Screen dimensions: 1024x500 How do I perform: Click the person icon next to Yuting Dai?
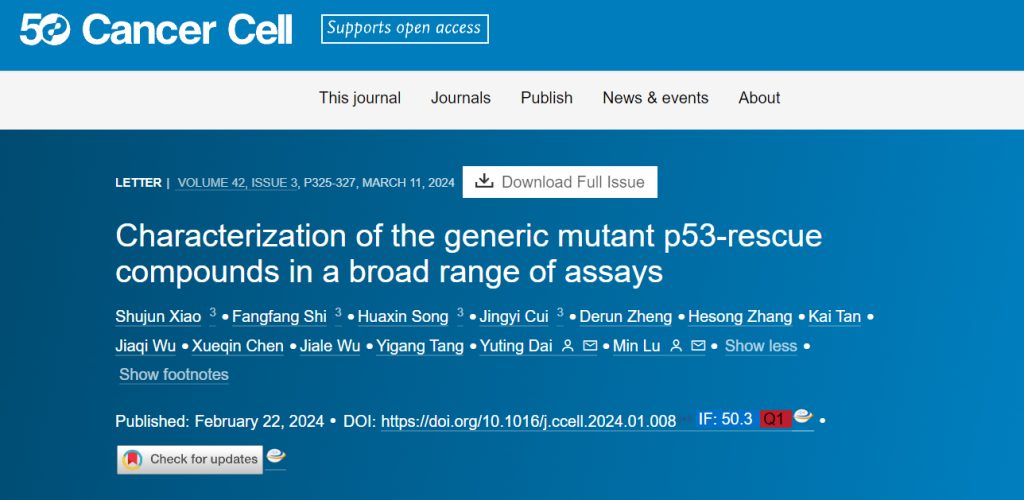[567, 346]
